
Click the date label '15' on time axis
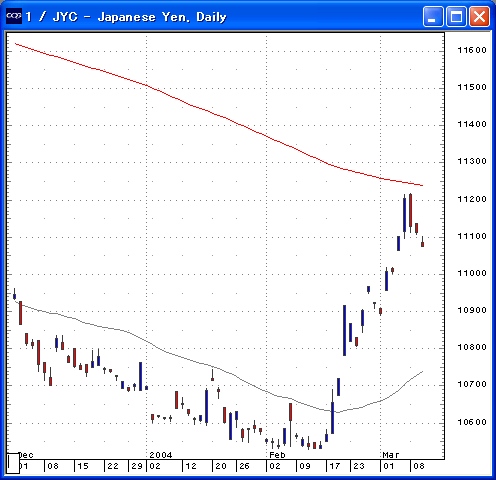pyautogui.click(x=83, y=466)
